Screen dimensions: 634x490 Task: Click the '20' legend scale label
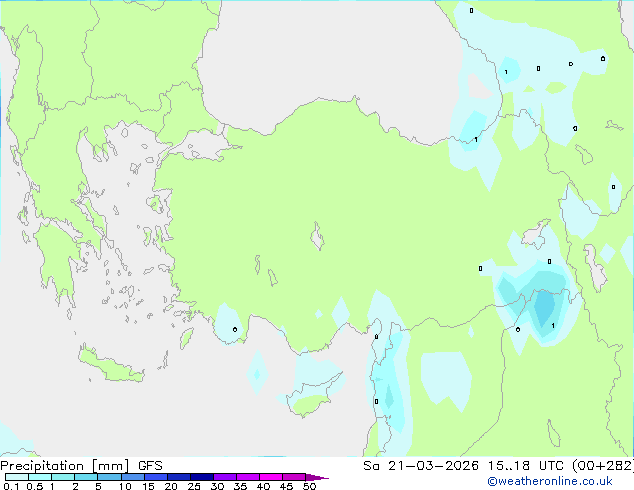171,486
